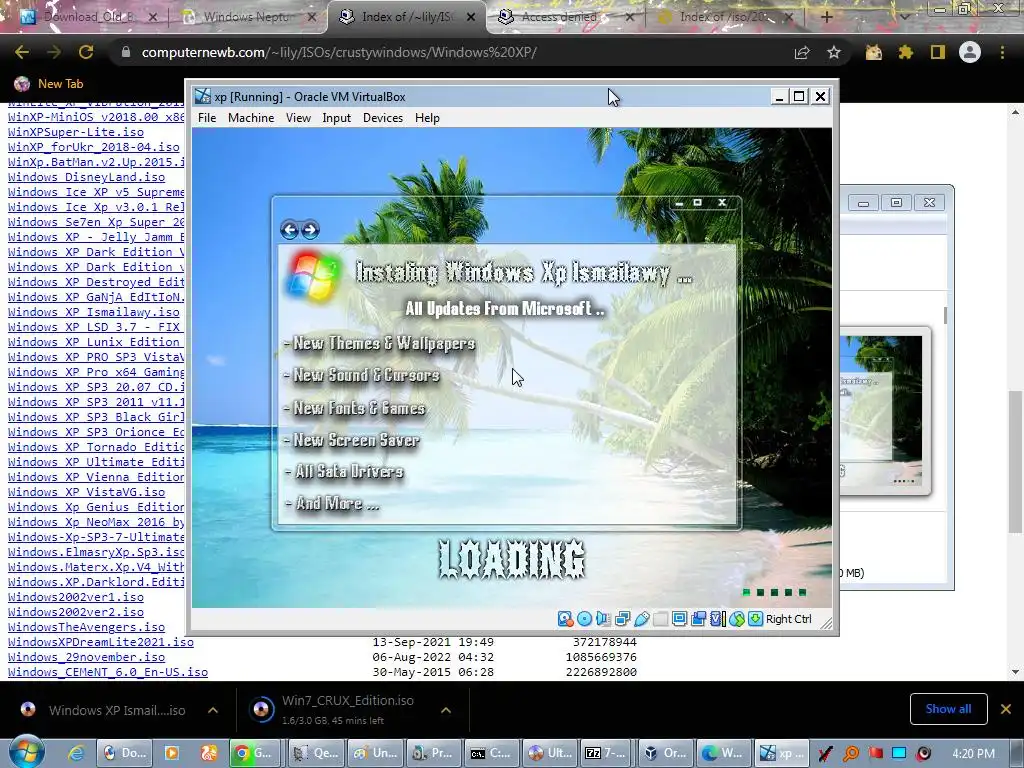This screenshot has width=1024, height=768.
Task: Expand options for Win7_CRUX_Edition.iso download
Action: pyautogui.click(x=446, y=710)
